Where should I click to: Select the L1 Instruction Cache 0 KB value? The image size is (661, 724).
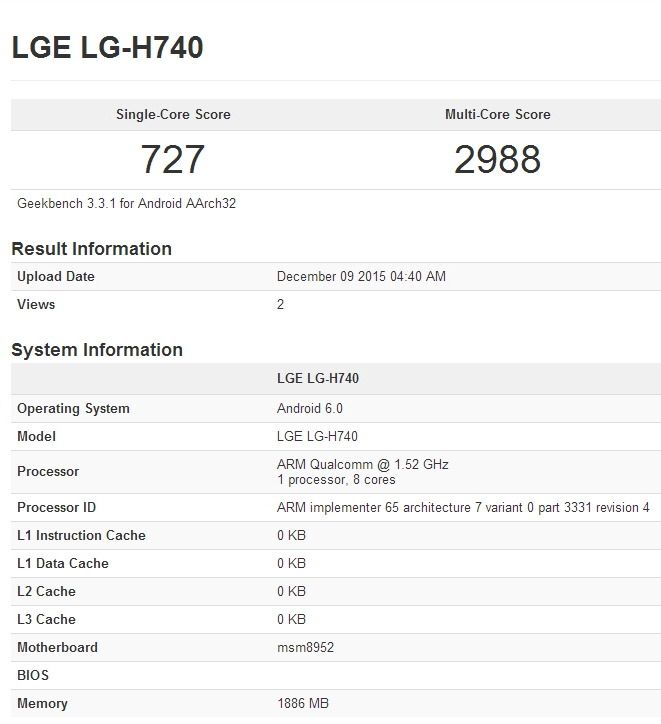click(x=291, y=535)
